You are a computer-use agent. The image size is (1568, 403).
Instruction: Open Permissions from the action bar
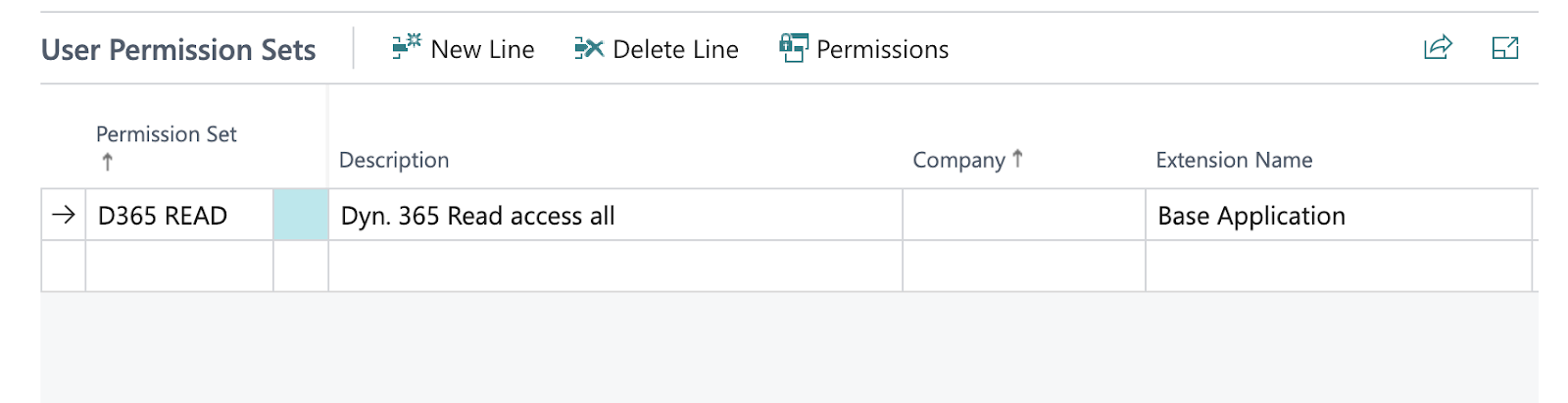pos(863,49)
